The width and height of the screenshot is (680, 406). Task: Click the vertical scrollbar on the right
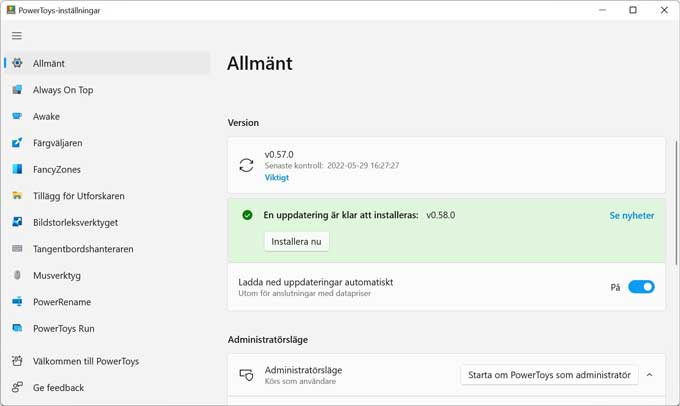click(x=676, y=203)
